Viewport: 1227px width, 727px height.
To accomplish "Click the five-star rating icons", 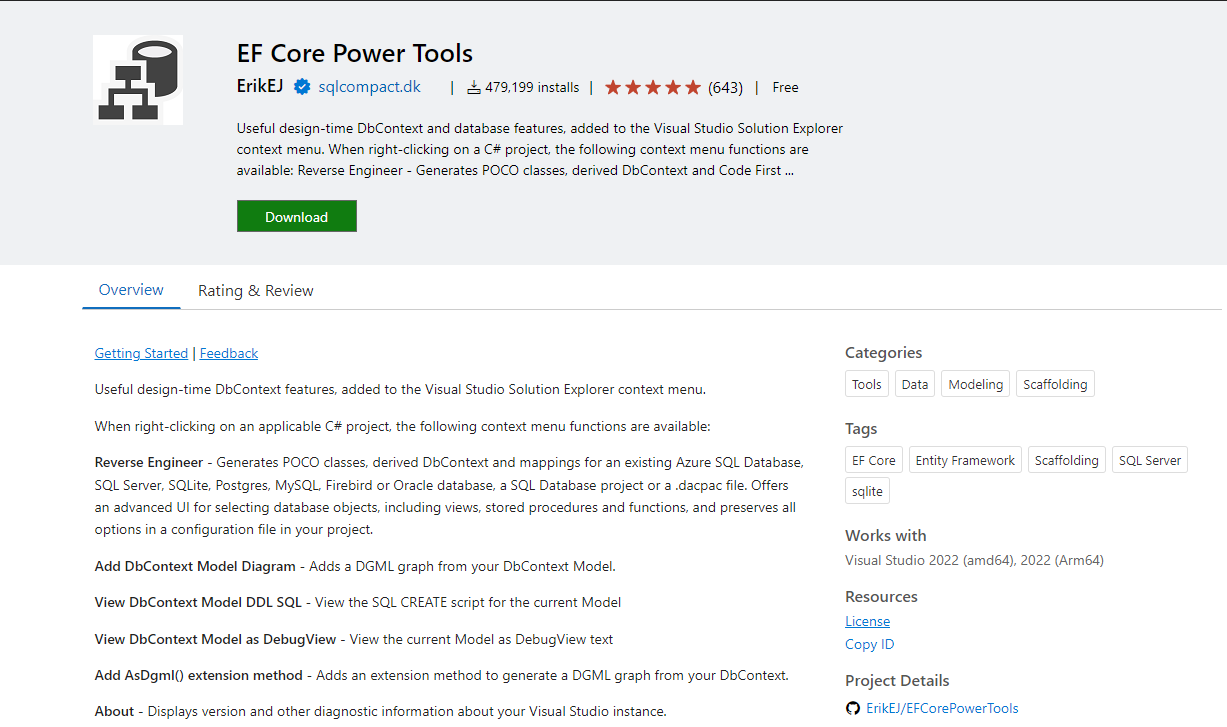I will tap(653, 88).
